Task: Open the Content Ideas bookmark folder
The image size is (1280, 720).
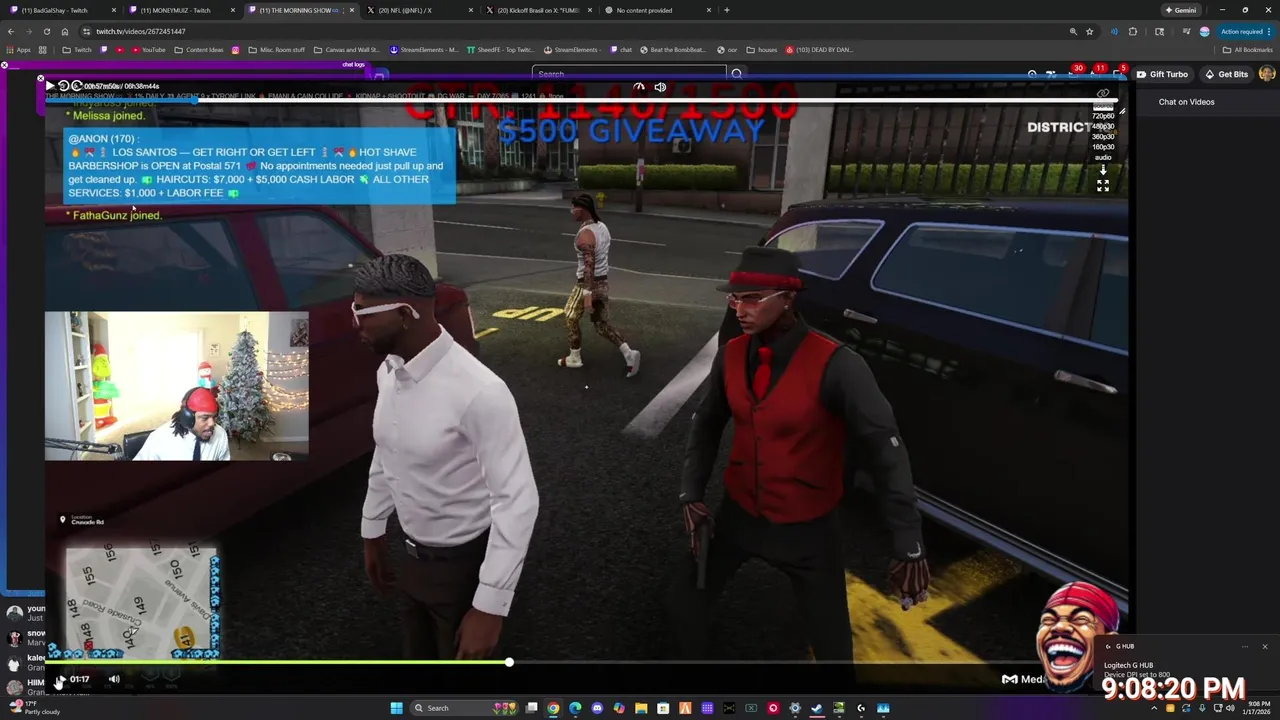Action: (199, 50)
